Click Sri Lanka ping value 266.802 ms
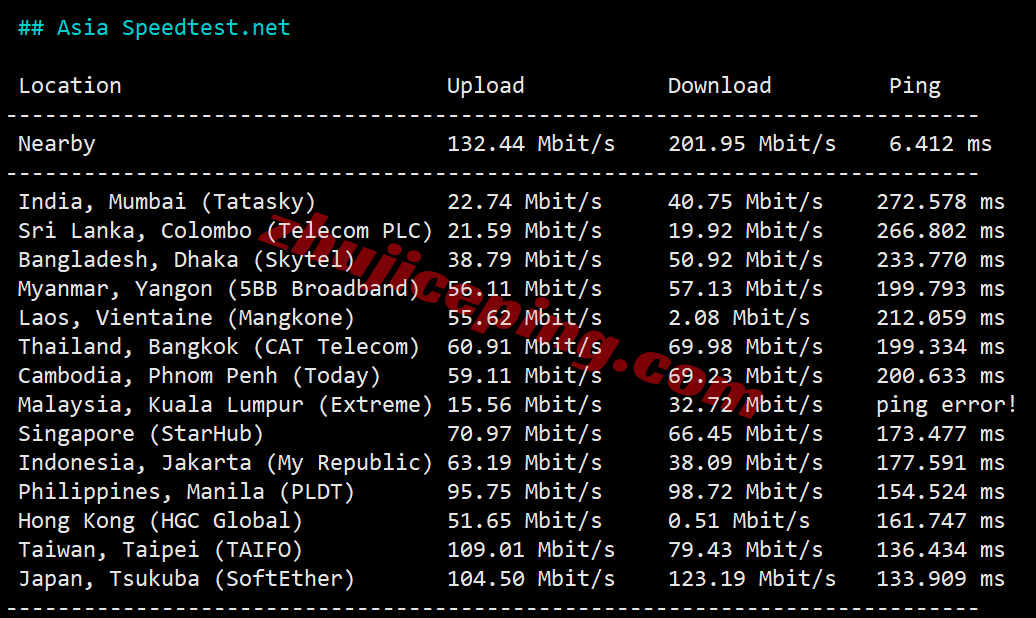The height and width of the screenshot is (618, 1036). (x=940, y=231)
